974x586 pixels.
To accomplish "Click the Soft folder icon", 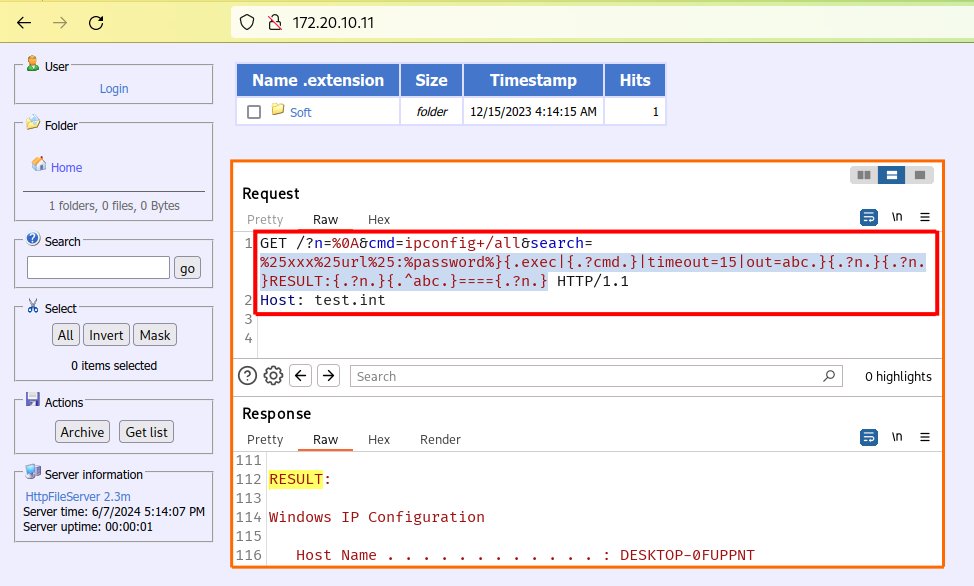I will (278, 109).
